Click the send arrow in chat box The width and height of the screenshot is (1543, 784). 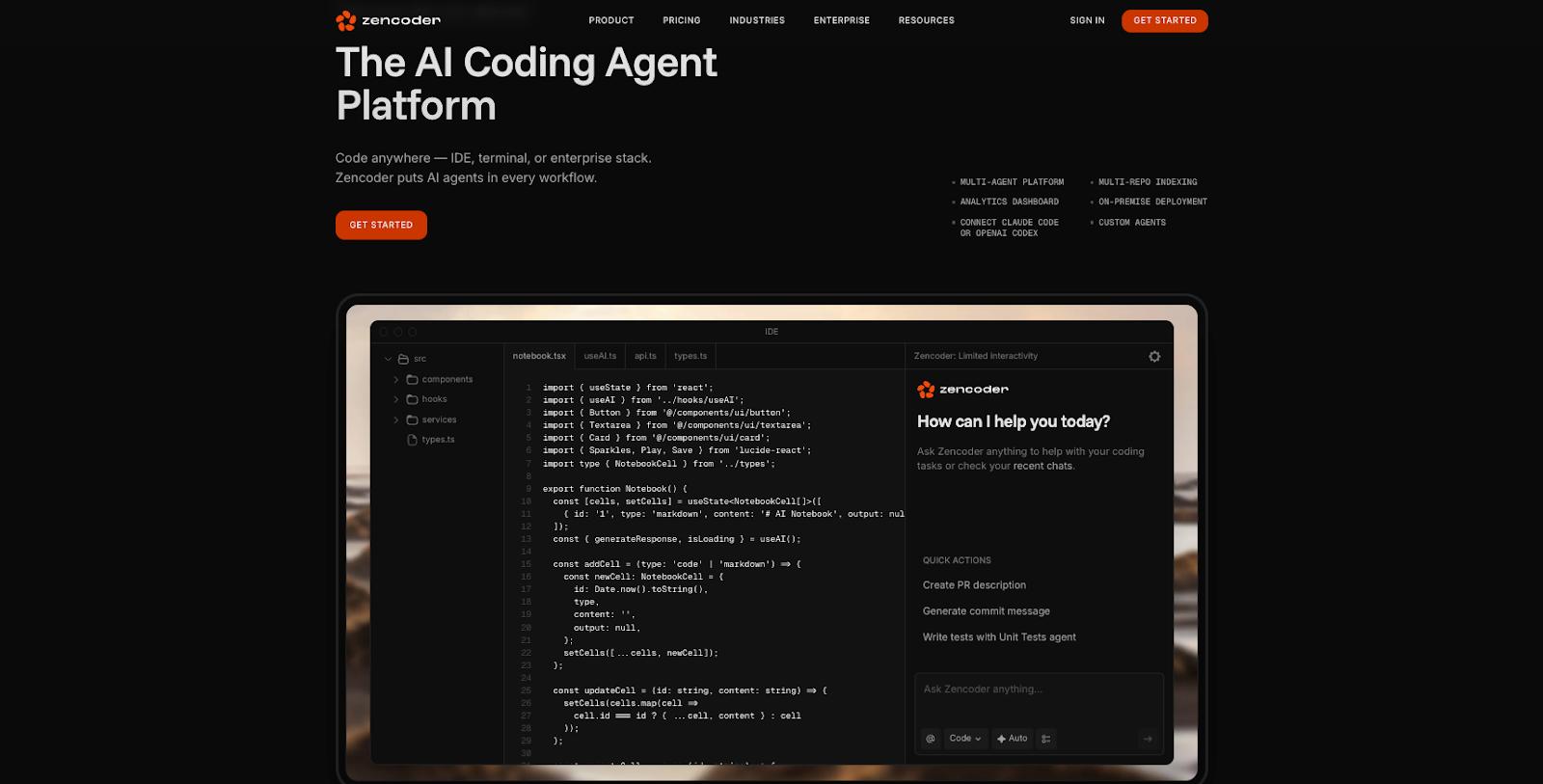(x=1148, y=739)
